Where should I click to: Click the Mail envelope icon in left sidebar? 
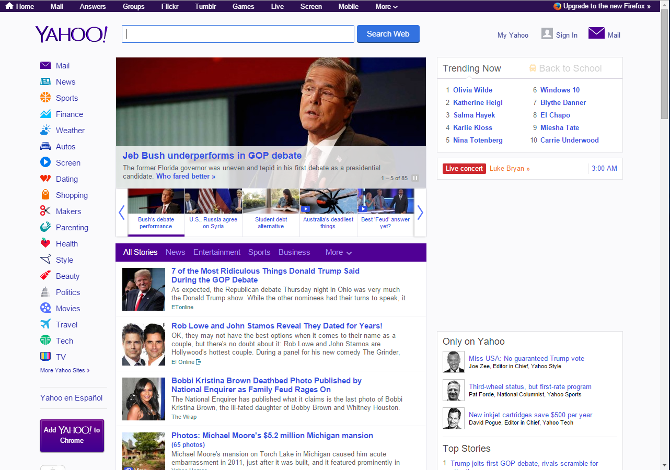pyautogui.click(x=46, y=66)
